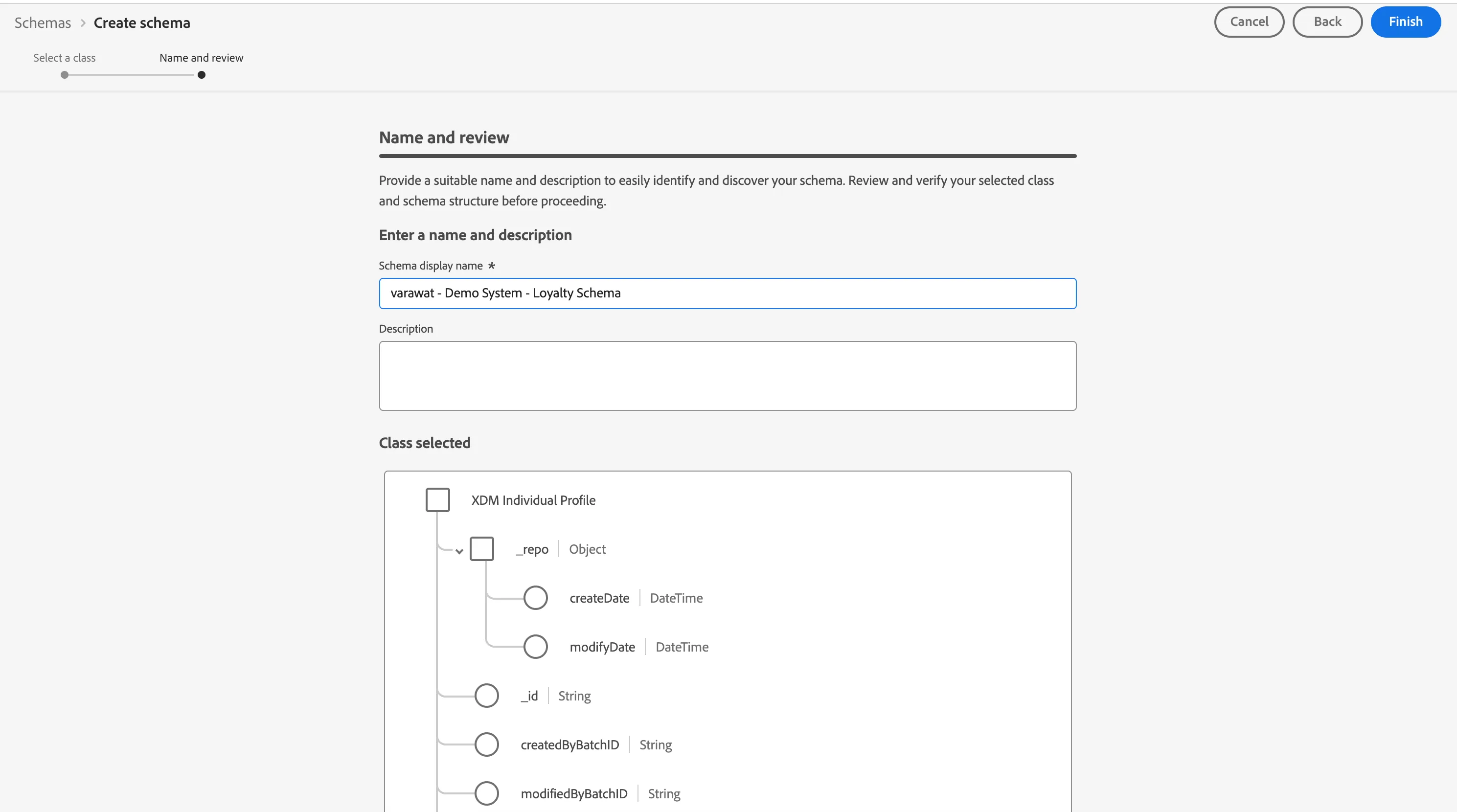The image size is (1457, 812).
Task: Click the Finish button
Action: pyautogui.click(x=1405, y=22)
